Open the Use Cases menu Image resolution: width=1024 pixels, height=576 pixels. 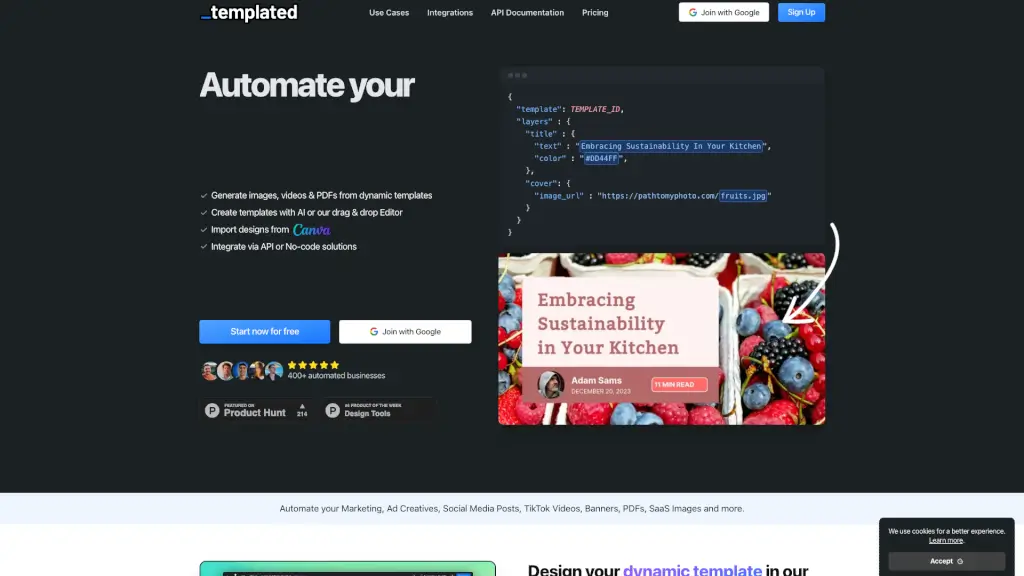click(389, 12)
